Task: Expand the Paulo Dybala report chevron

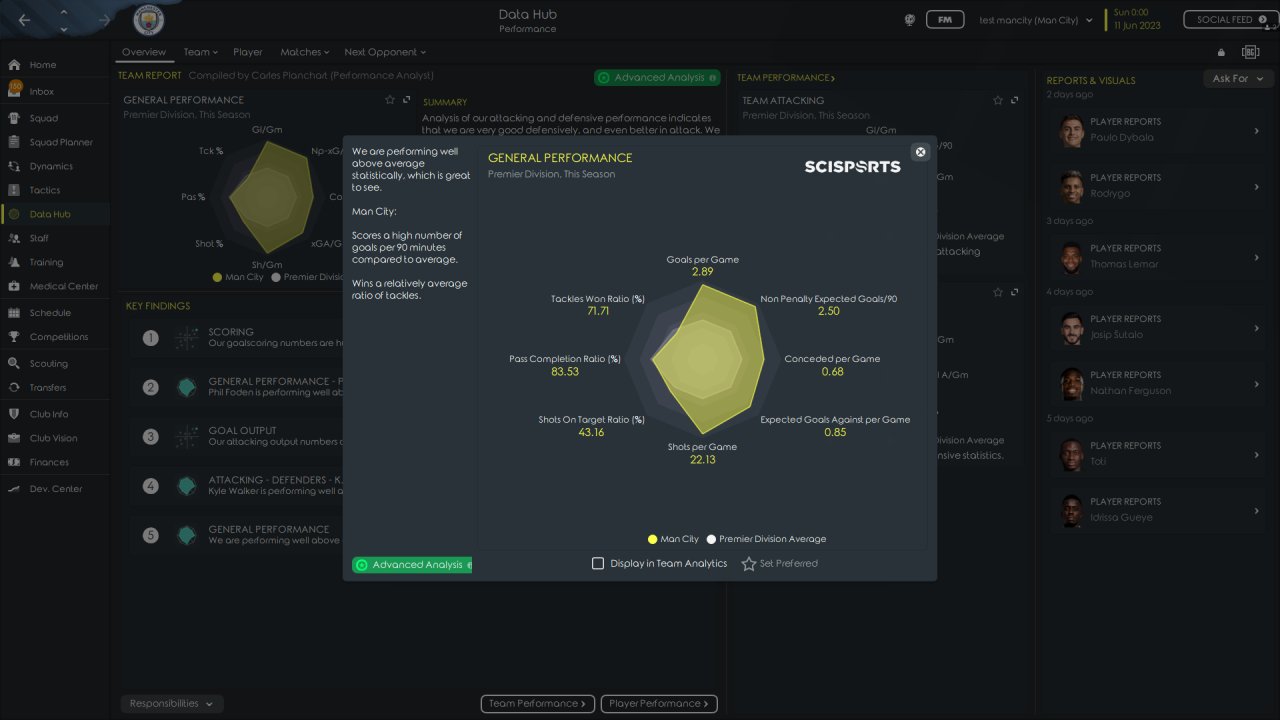Action: (x=1256, y=131)
